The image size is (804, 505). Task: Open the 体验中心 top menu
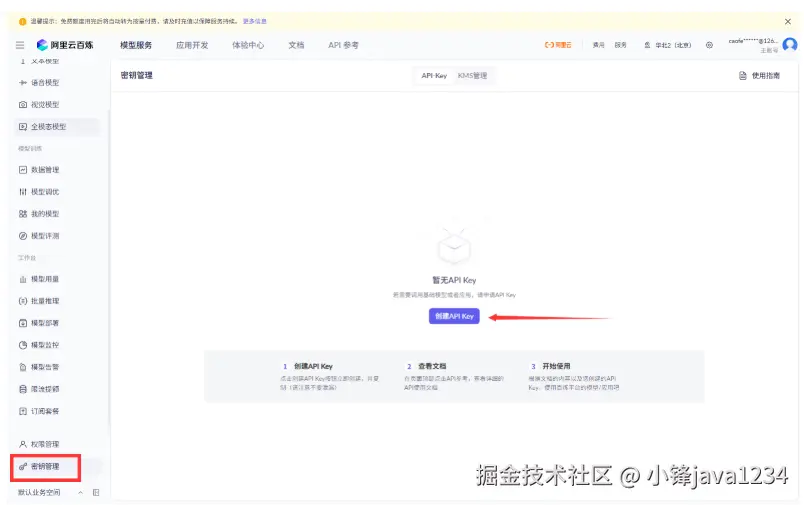pyautogui.click(x=248, y=45)
